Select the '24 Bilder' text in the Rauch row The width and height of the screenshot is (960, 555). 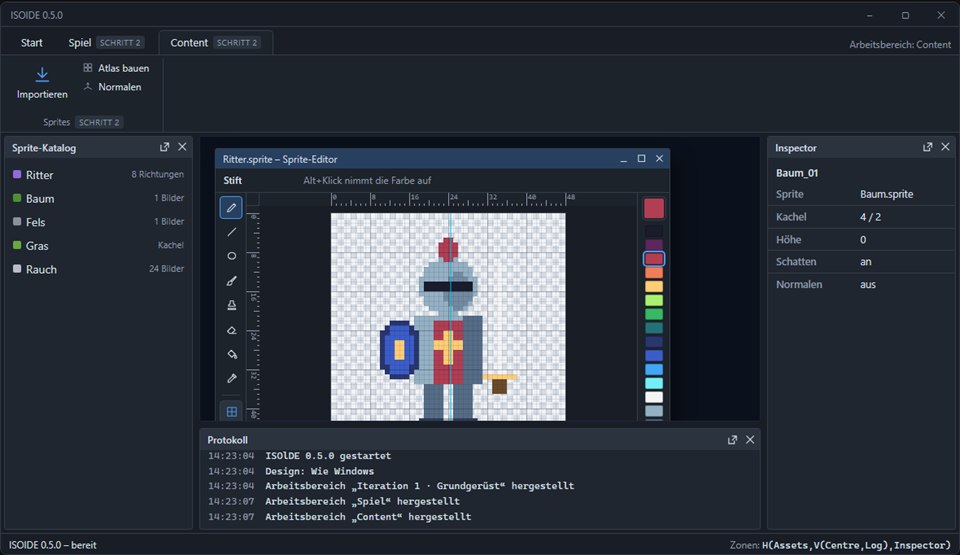click(x=167, y=268)
